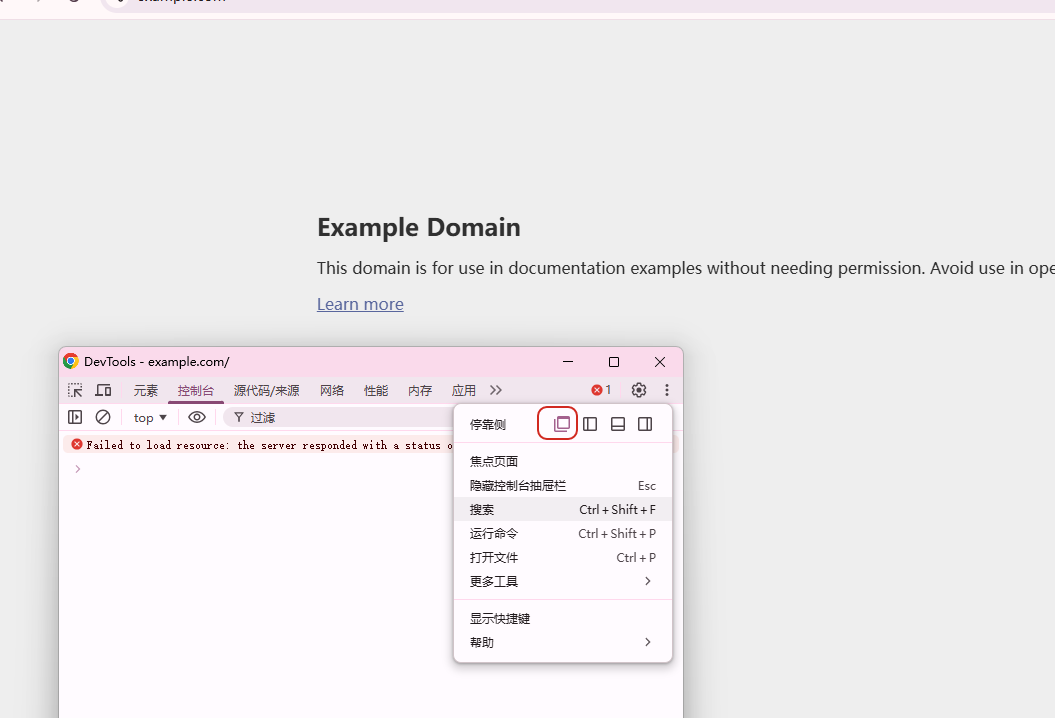This screenshot has height=718, width=1055.
Task: Toggle the device toolbar icon
Action: click(103, 390)
